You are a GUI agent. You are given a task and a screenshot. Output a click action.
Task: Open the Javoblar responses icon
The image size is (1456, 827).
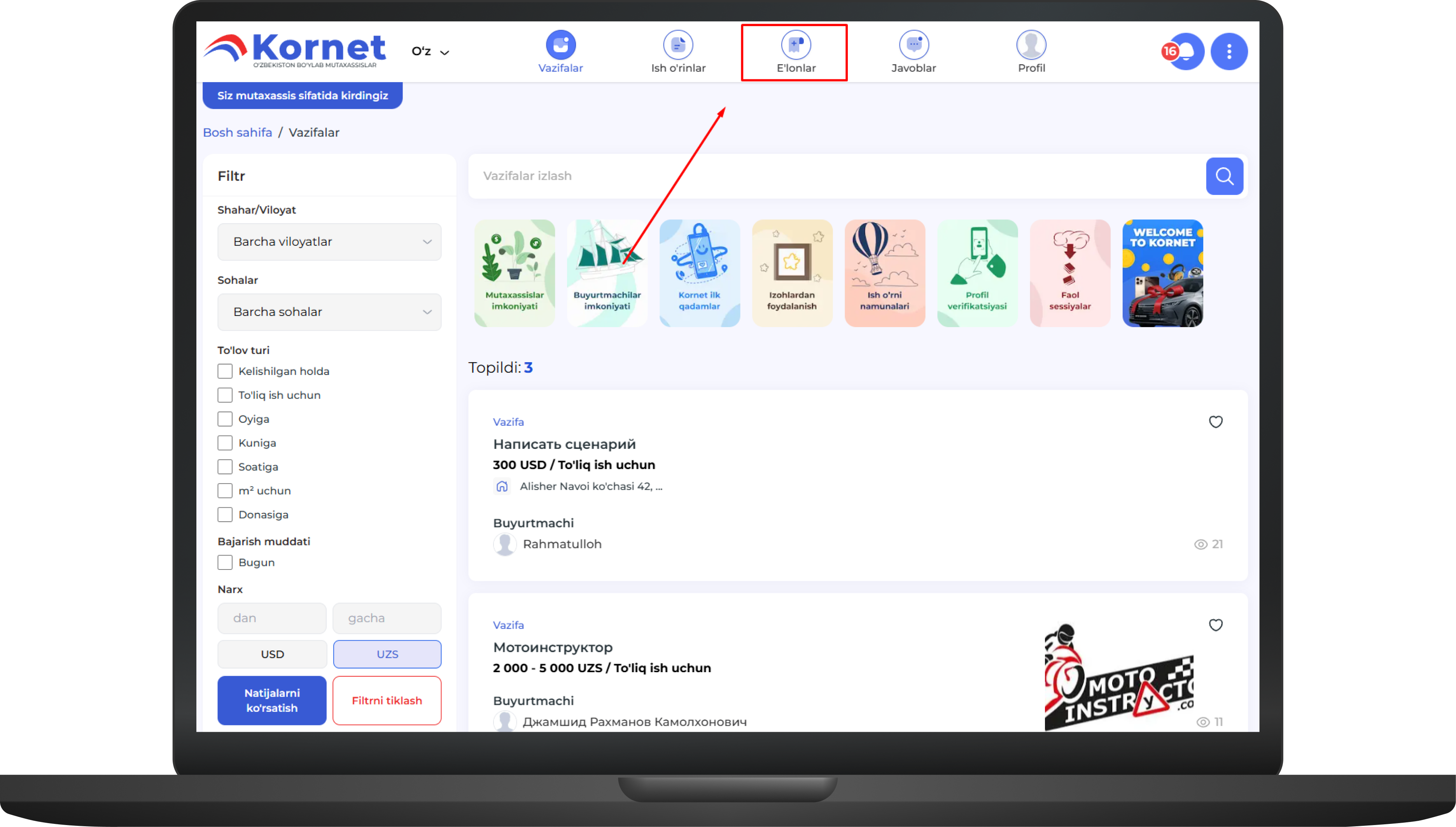[x=913, y=45]
